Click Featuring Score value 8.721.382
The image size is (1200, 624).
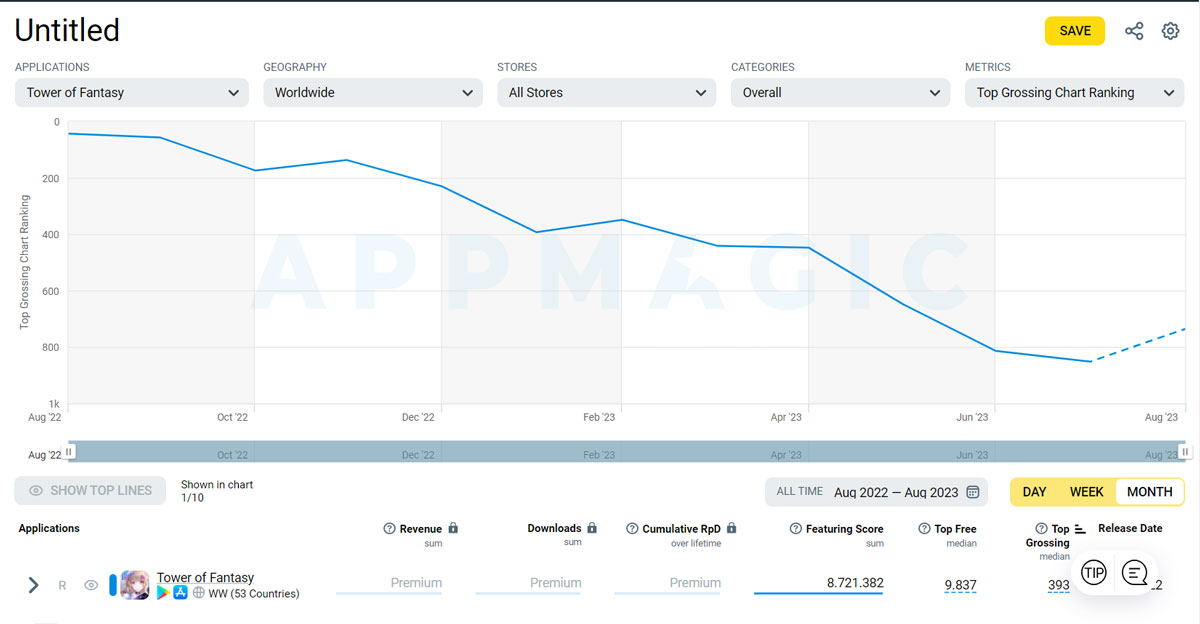point(855,583)
